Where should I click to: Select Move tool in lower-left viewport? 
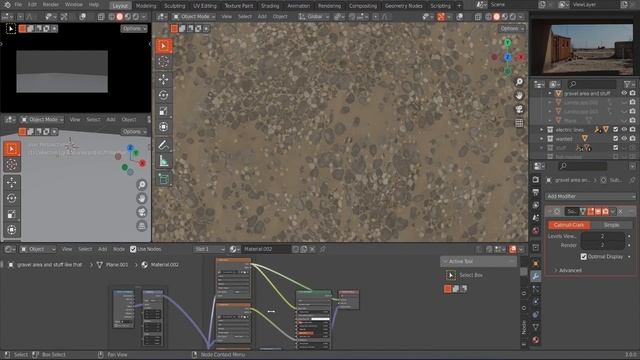pos(11,182)
